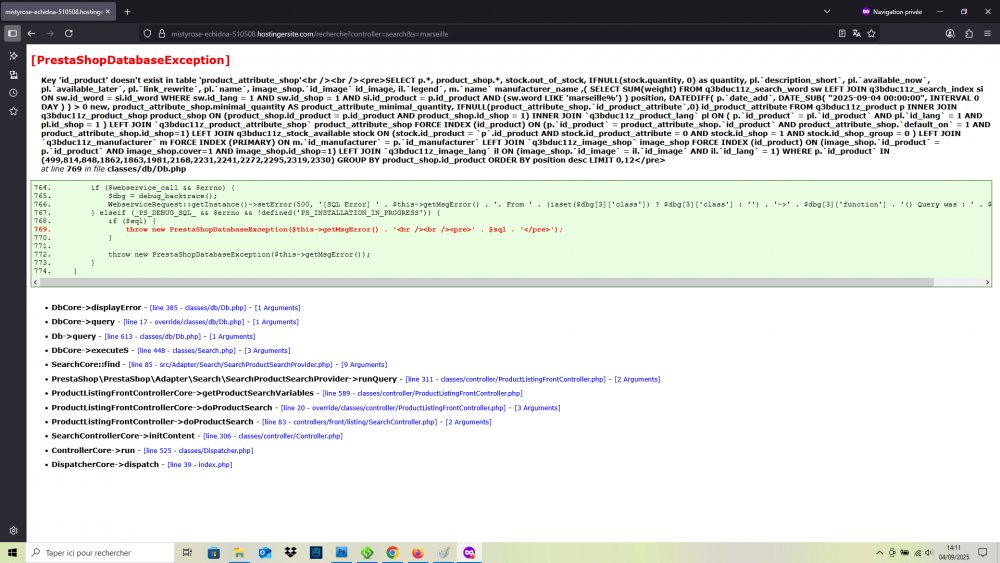
Task: Open the Windows Start menu
Action: click(12, 553)
